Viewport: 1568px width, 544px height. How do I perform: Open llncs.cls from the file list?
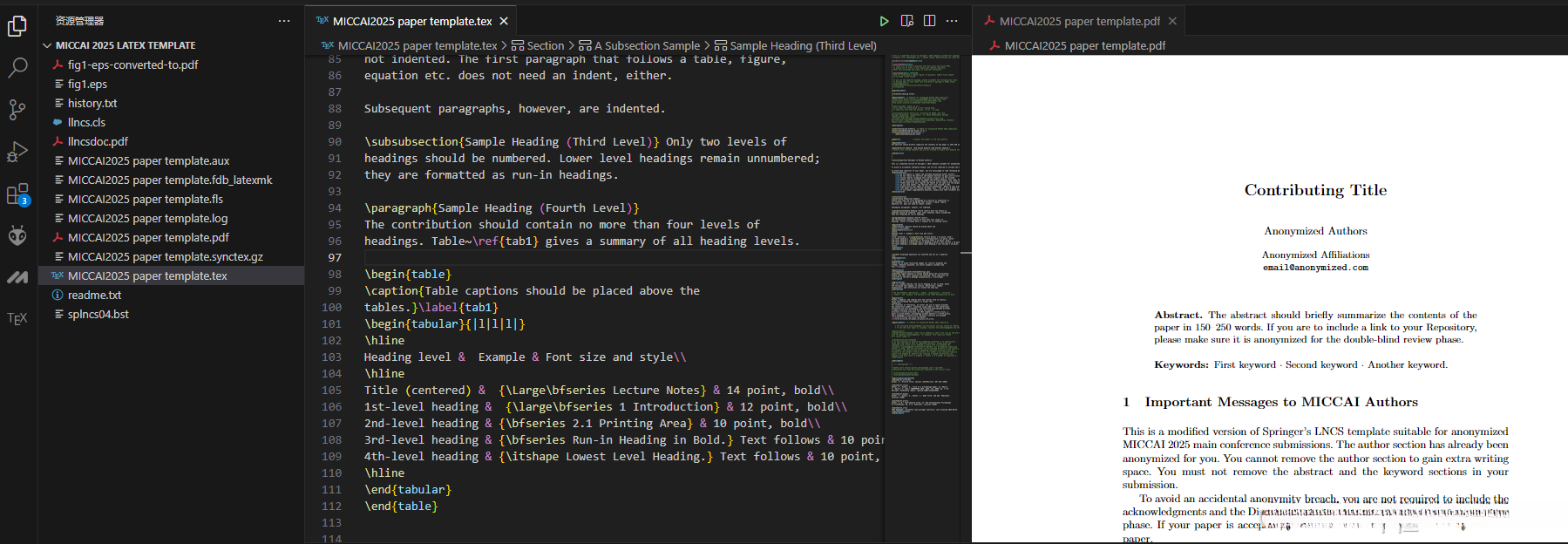click(86, 123)
